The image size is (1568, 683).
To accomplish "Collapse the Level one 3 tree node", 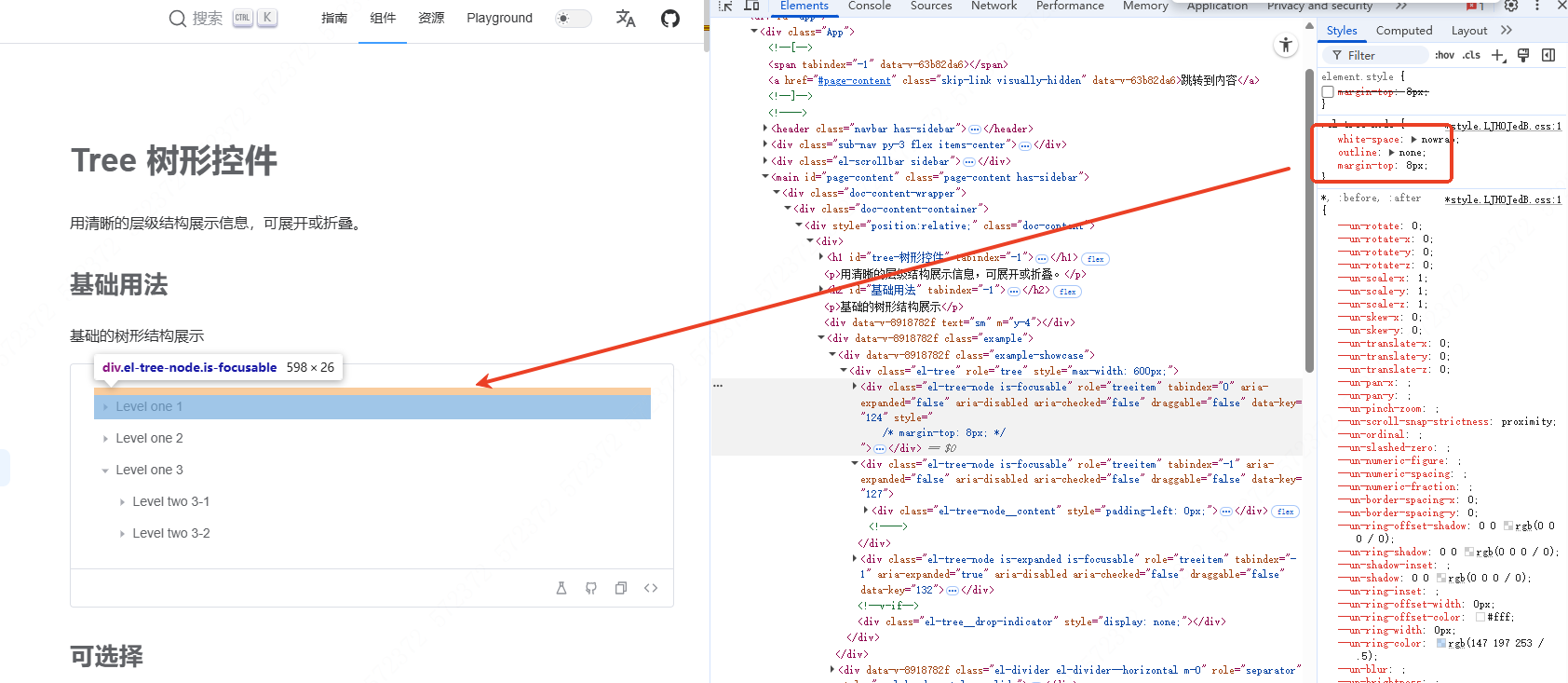I will (x=105, y=470).
